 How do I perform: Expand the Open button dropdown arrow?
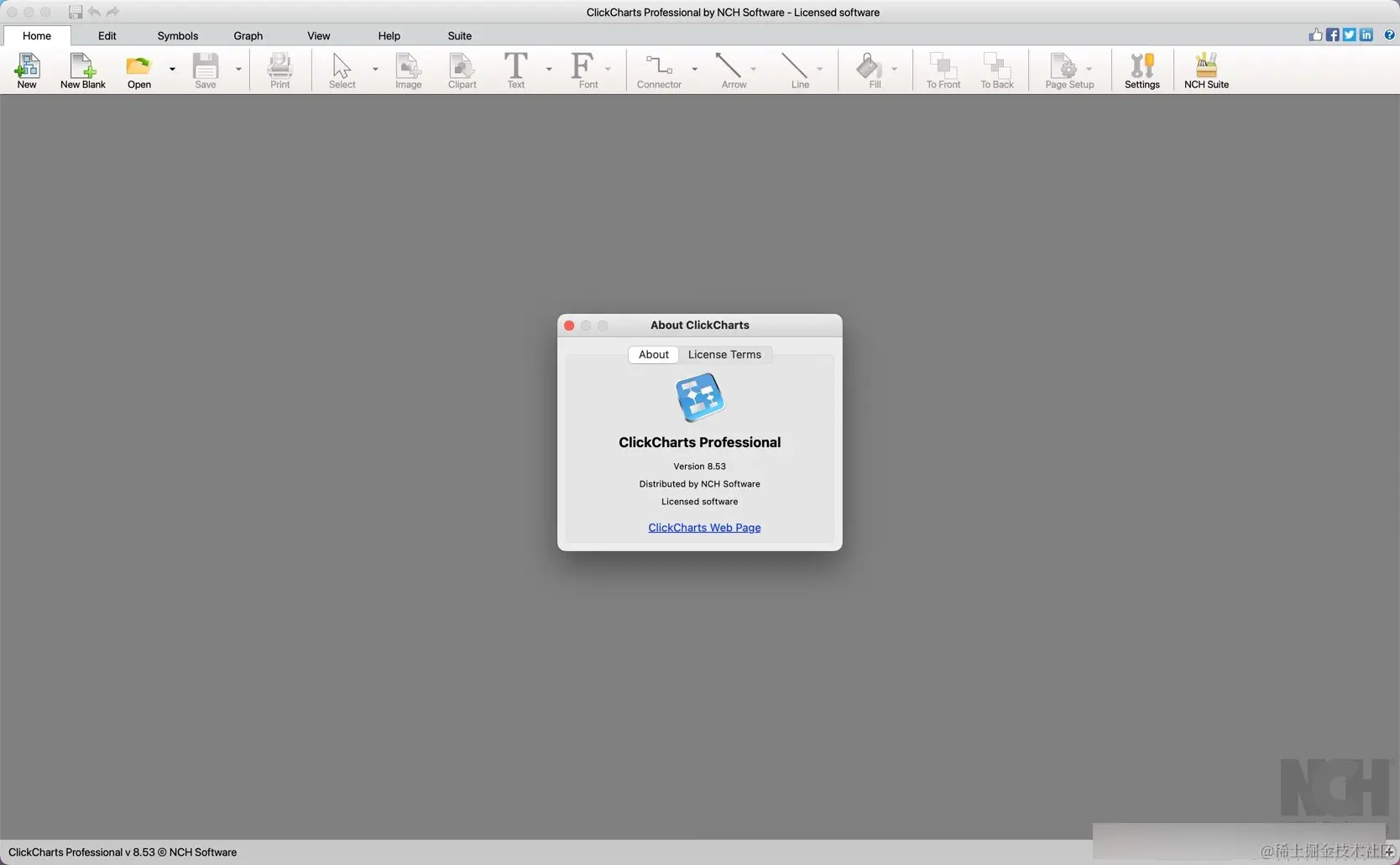coord(172,69)
